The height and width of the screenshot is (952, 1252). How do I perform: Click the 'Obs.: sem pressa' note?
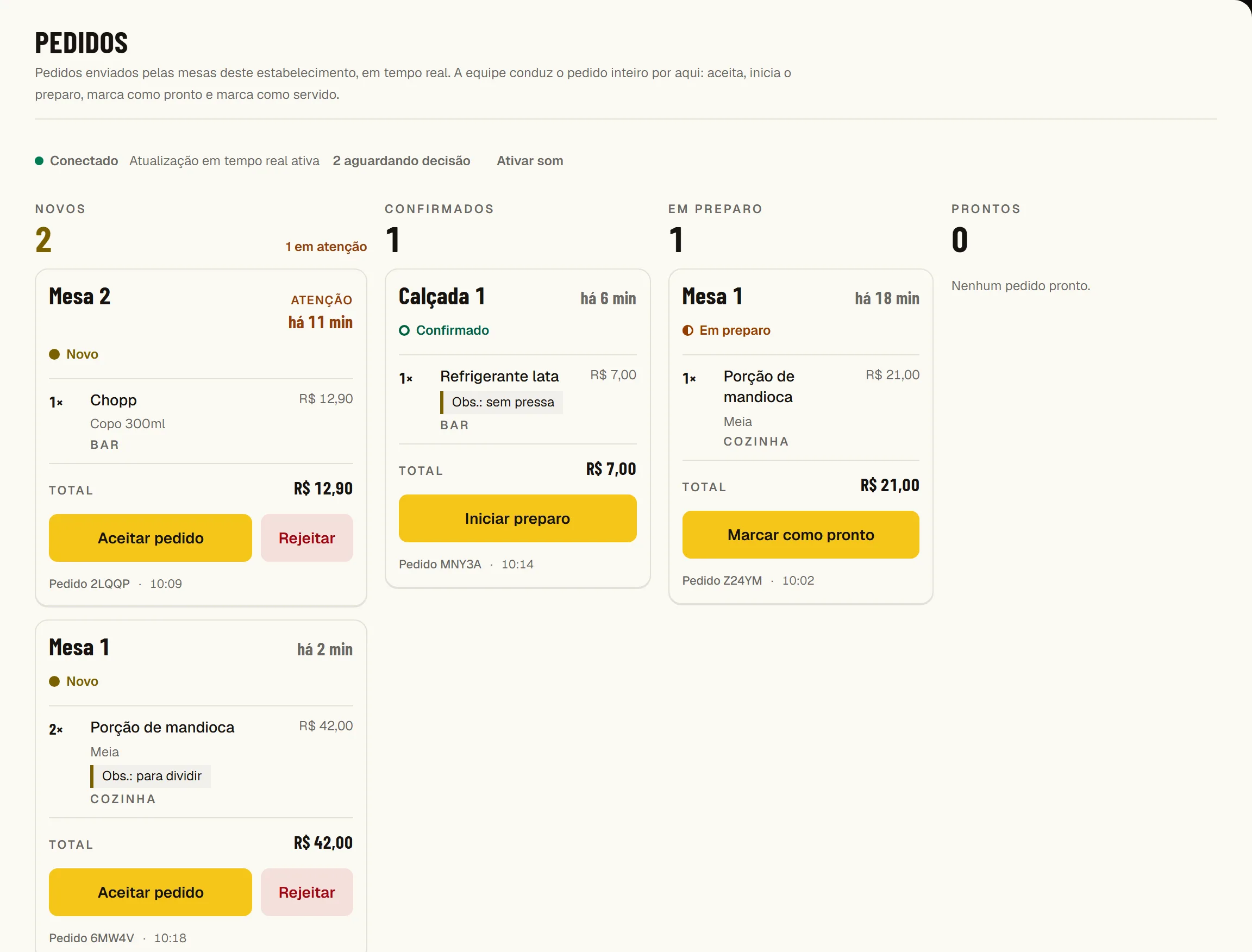tap(502, 402)
